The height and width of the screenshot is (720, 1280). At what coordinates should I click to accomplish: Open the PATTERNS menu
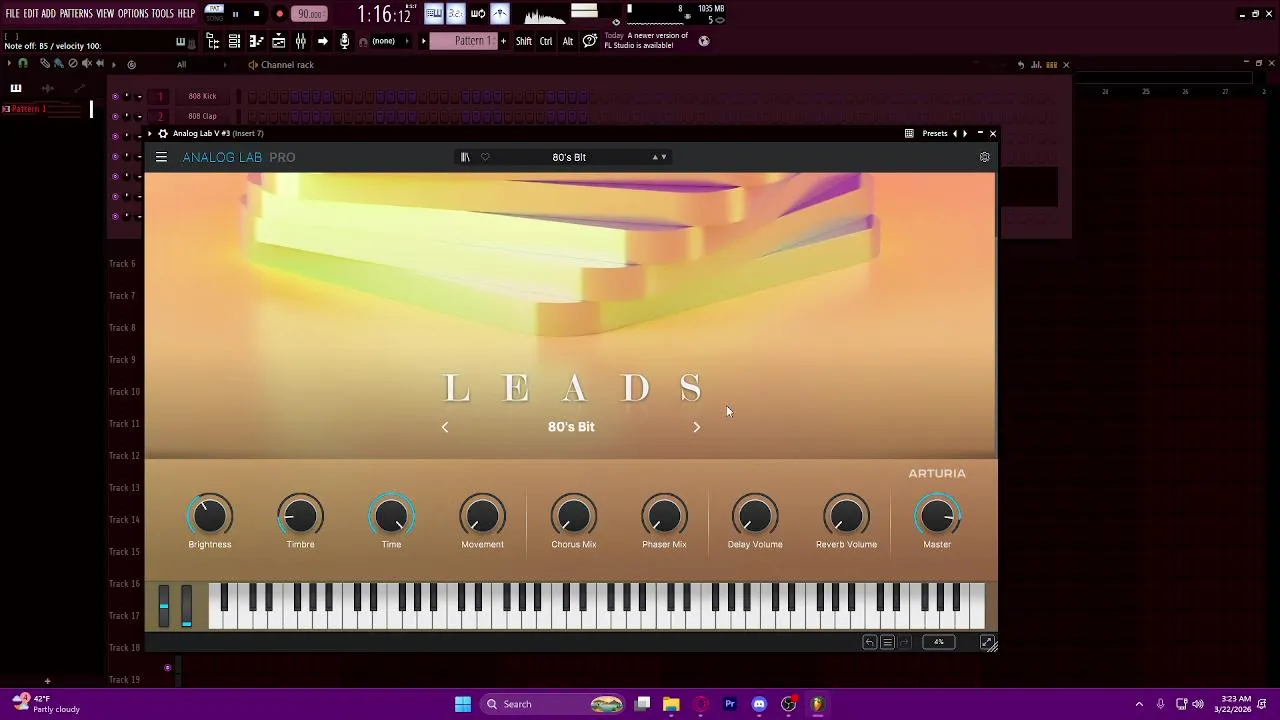click(x=76, y=14)
